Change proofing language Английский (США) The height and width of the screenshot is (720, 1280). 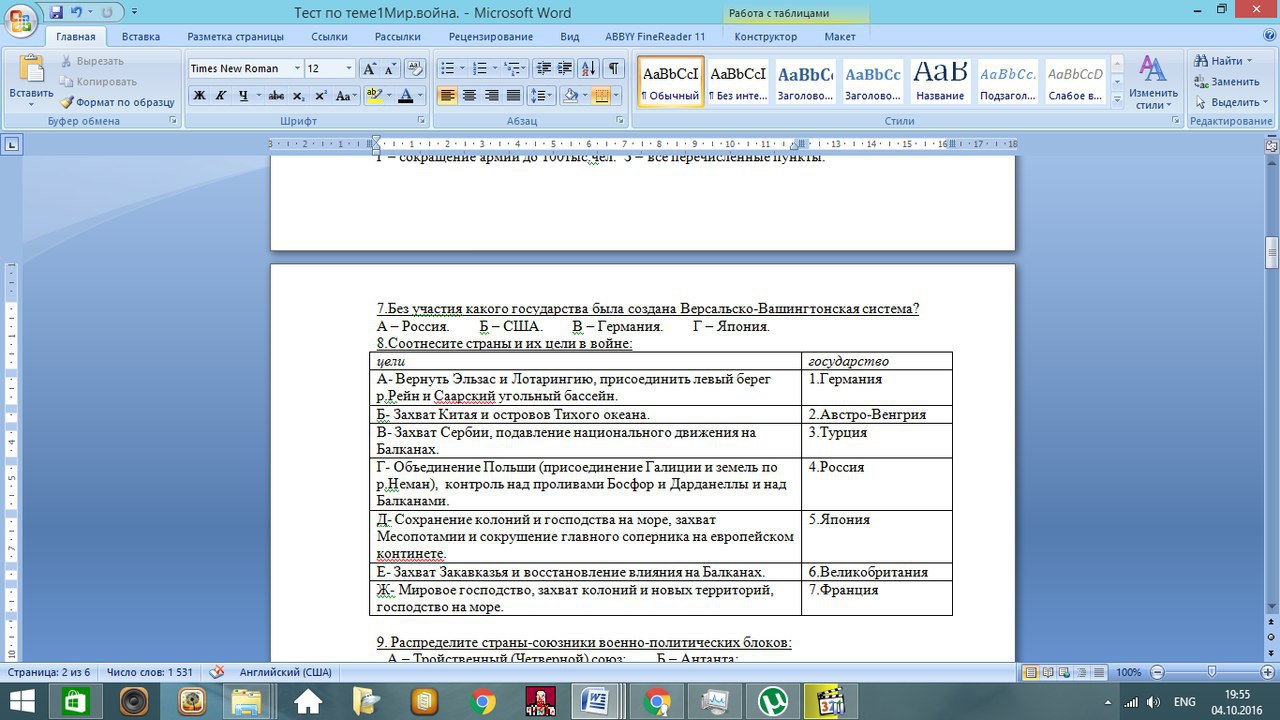coord(285,672)
